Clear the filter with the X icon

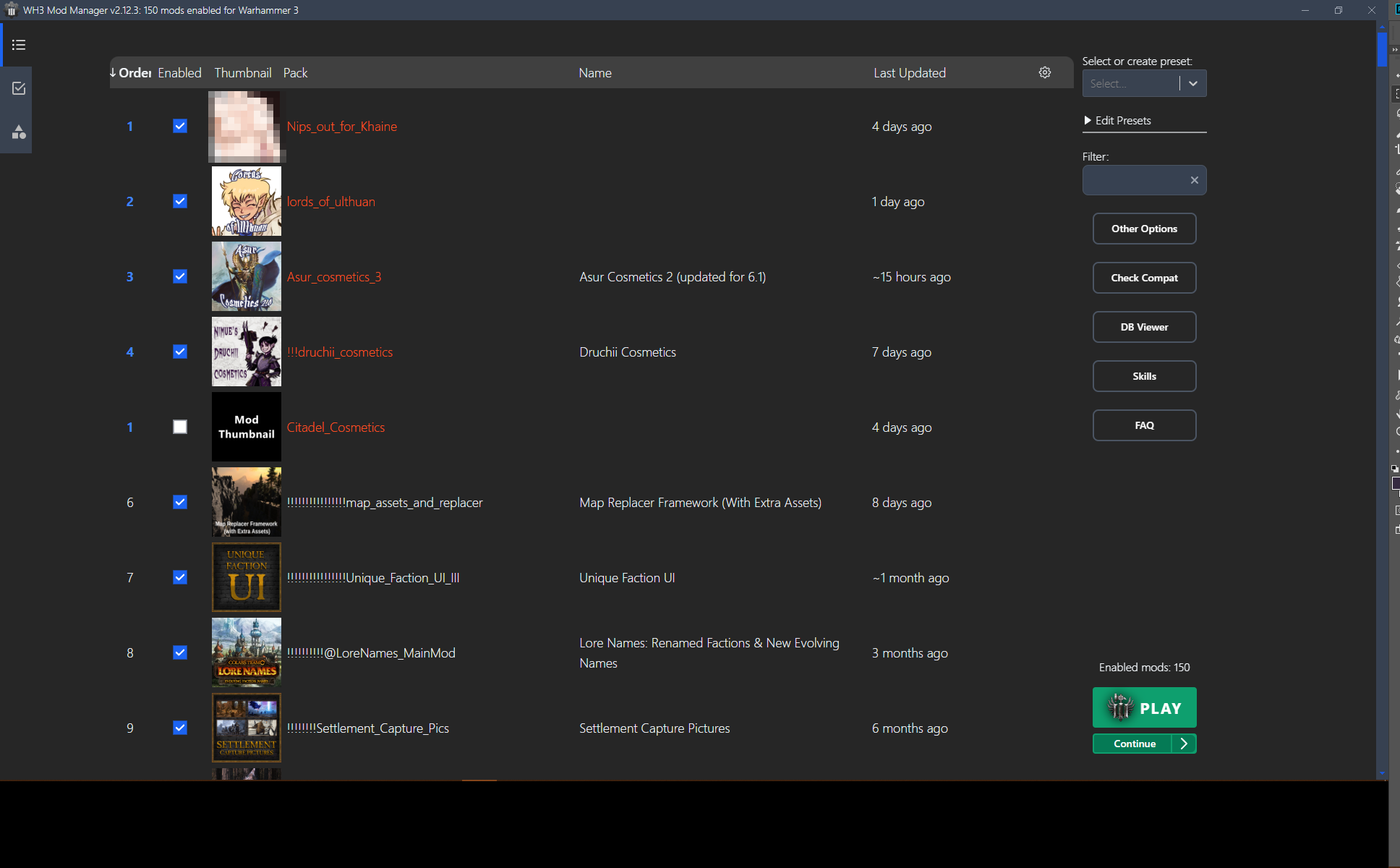coord(1195,180)
